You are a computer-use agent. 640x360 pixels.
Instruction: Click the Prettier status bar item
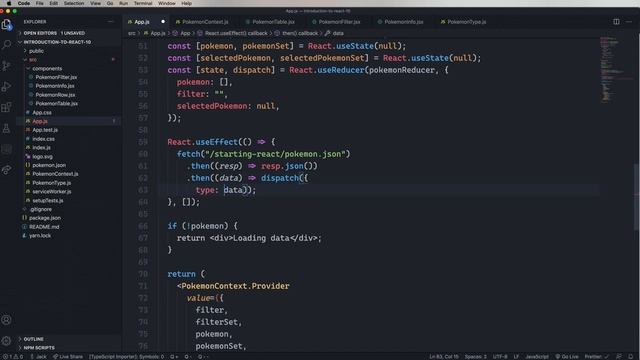click(596, 357)
